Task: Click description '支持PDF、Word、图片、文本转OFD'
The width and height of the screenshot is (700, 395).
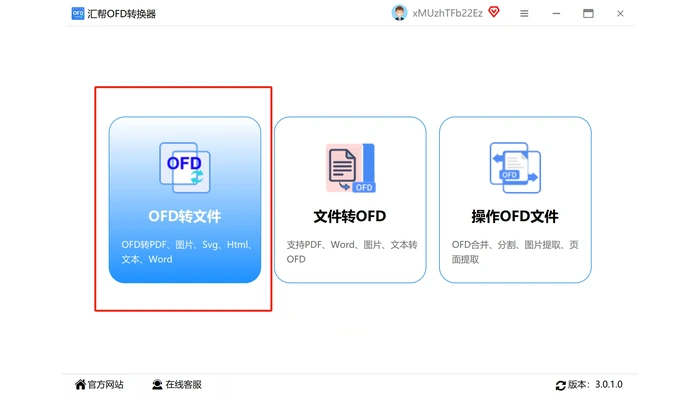Action: [352, 252]
